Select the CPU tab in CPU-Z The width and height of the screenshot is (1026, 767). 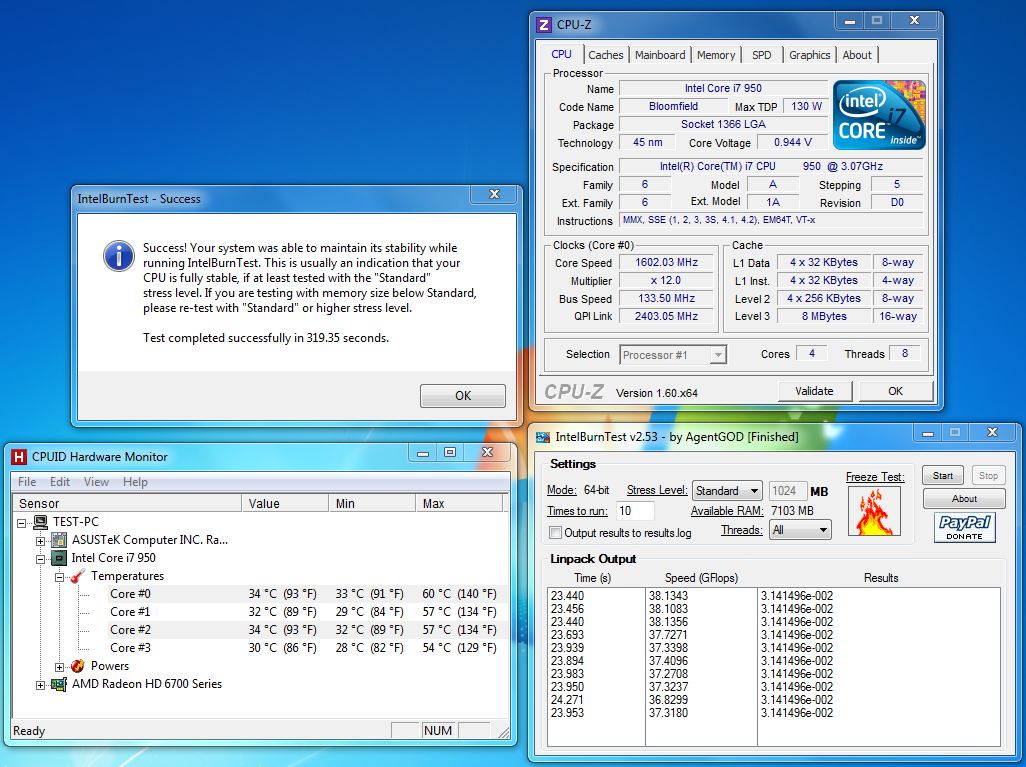[x=561, y=54]
